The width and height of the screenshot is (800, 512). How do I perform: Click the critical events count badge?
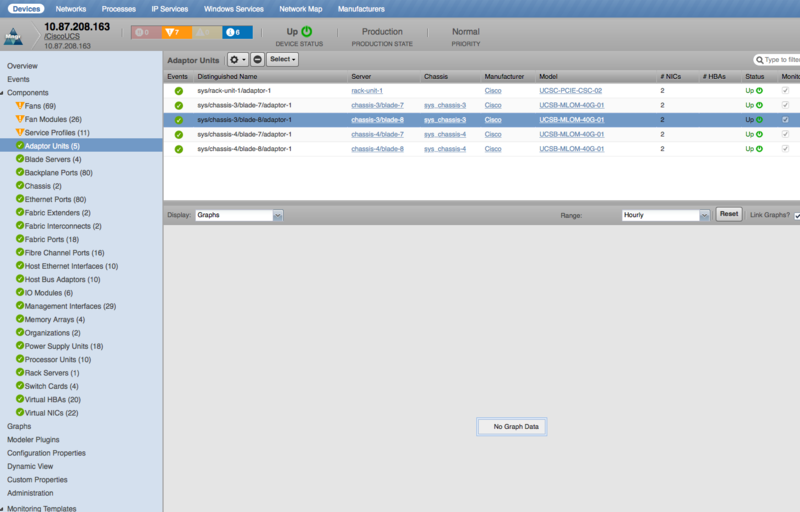[x=146, y=32]
